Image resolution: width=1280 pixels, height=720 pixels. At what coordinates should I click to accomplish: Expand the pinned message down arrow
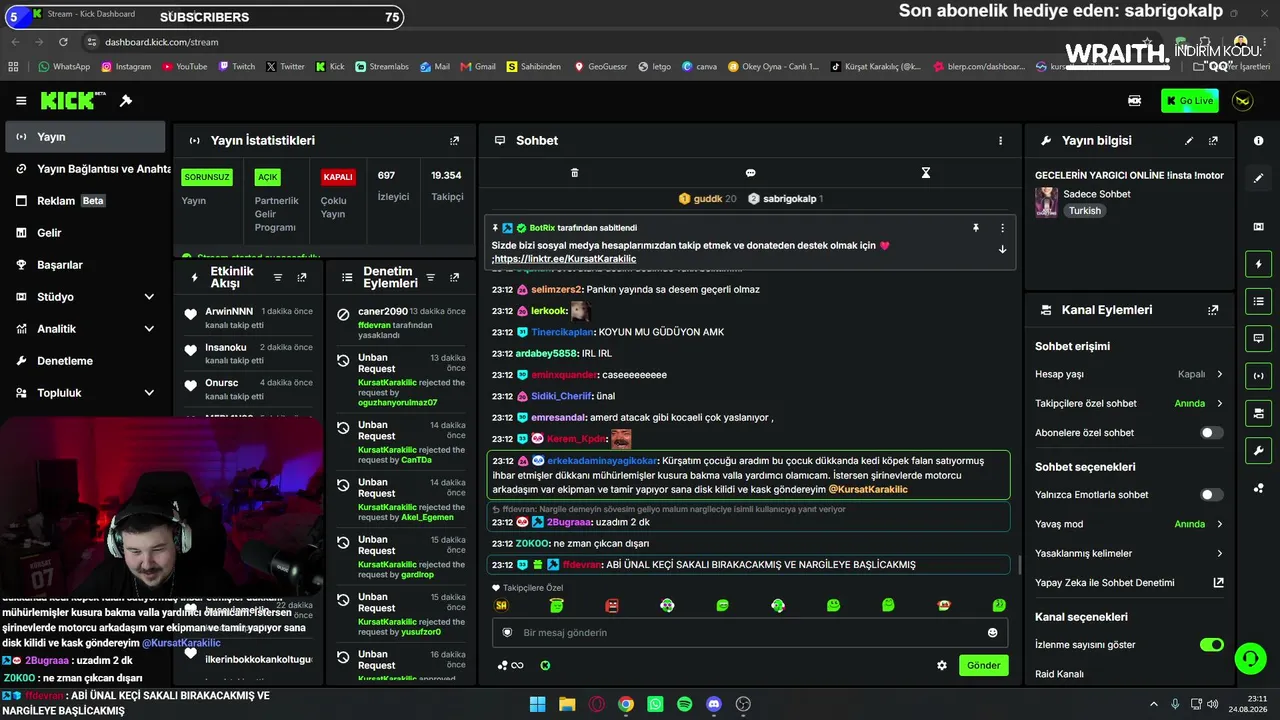(1002, 250)
